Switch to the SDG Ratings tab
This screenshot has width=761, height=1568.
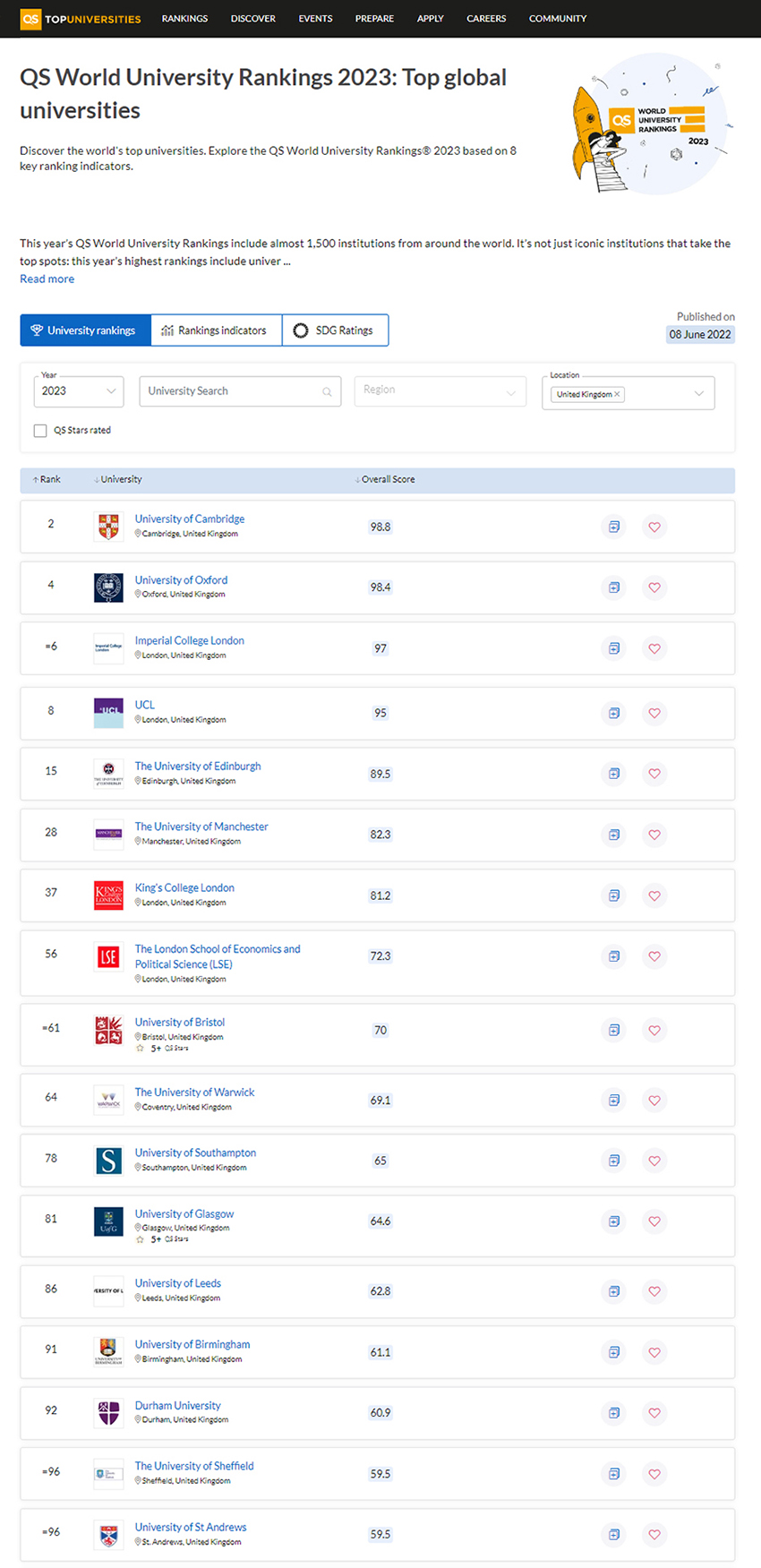335,330
